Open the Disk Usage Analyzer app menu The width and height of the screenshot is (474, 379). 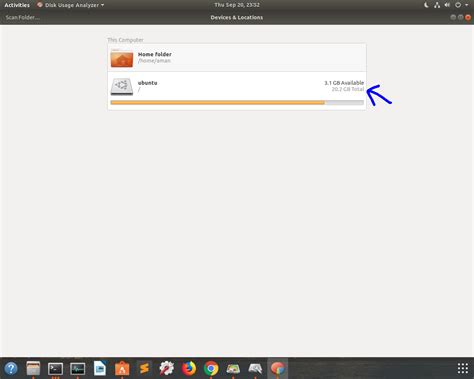click(70, 5)
